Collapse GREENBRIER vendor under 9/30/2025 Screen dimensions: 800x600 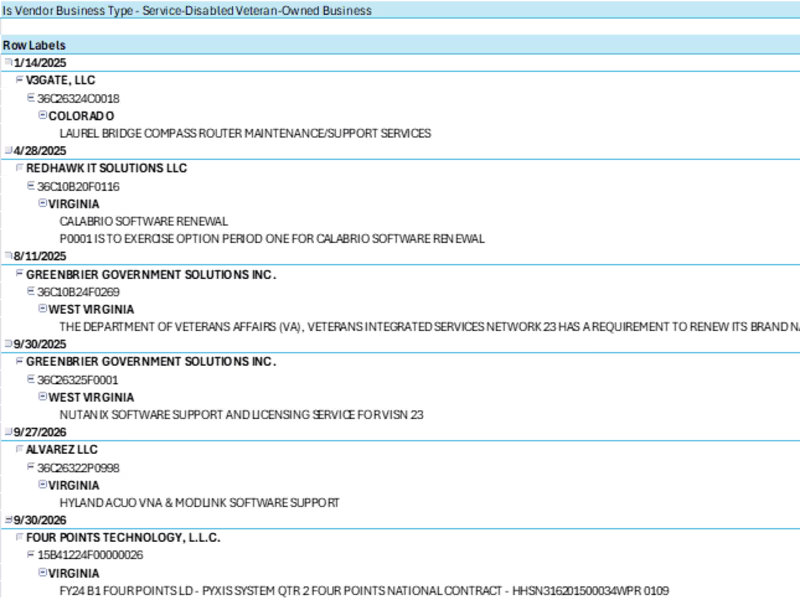[x=19, y=361]
